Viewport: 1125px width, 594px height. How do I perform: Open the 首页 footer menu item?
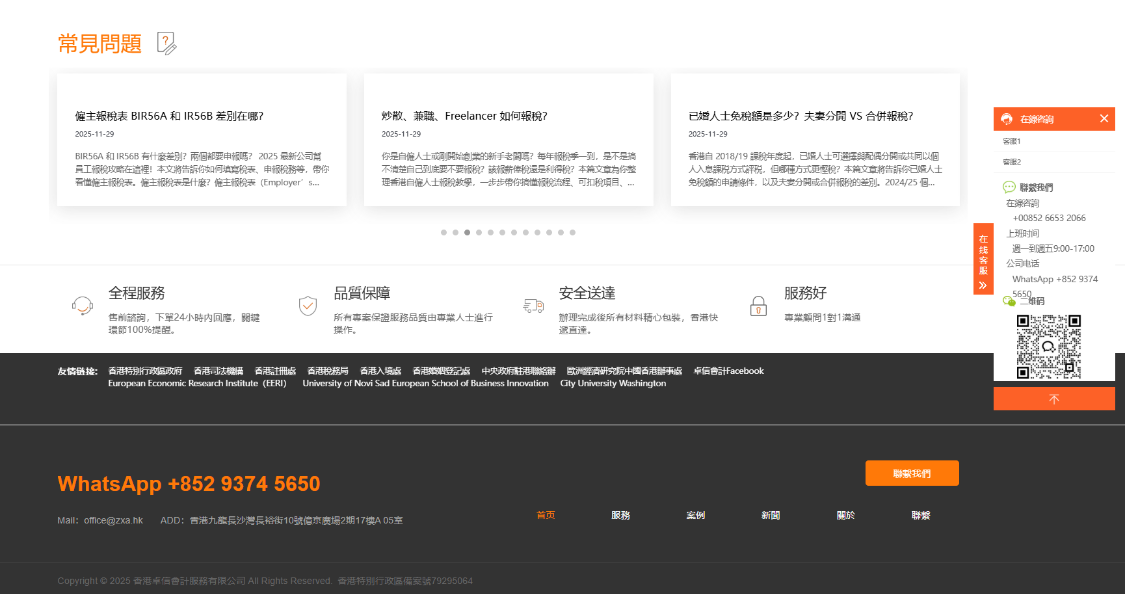(545, 515)
